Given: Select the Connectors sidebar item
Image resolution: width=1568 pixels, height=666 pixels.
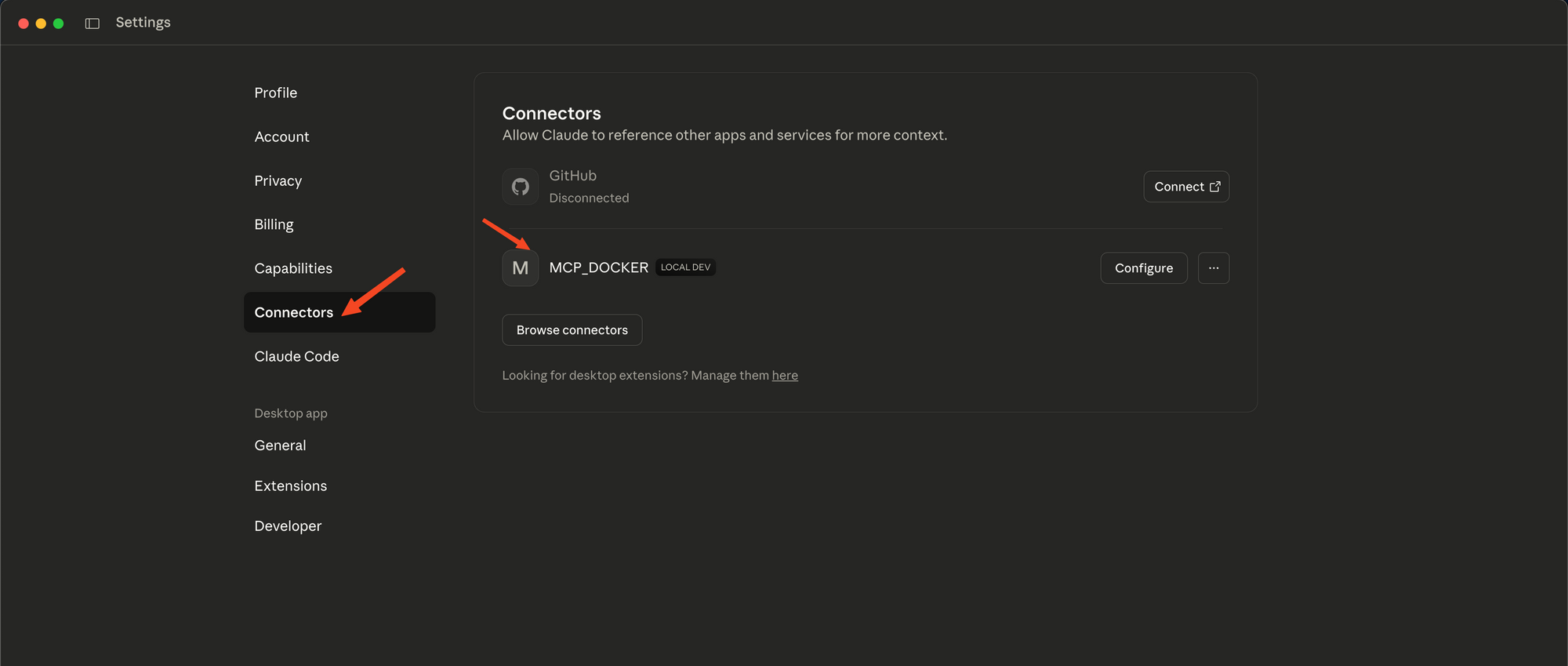Looking at the screenshot, I should tap(294, 312).
